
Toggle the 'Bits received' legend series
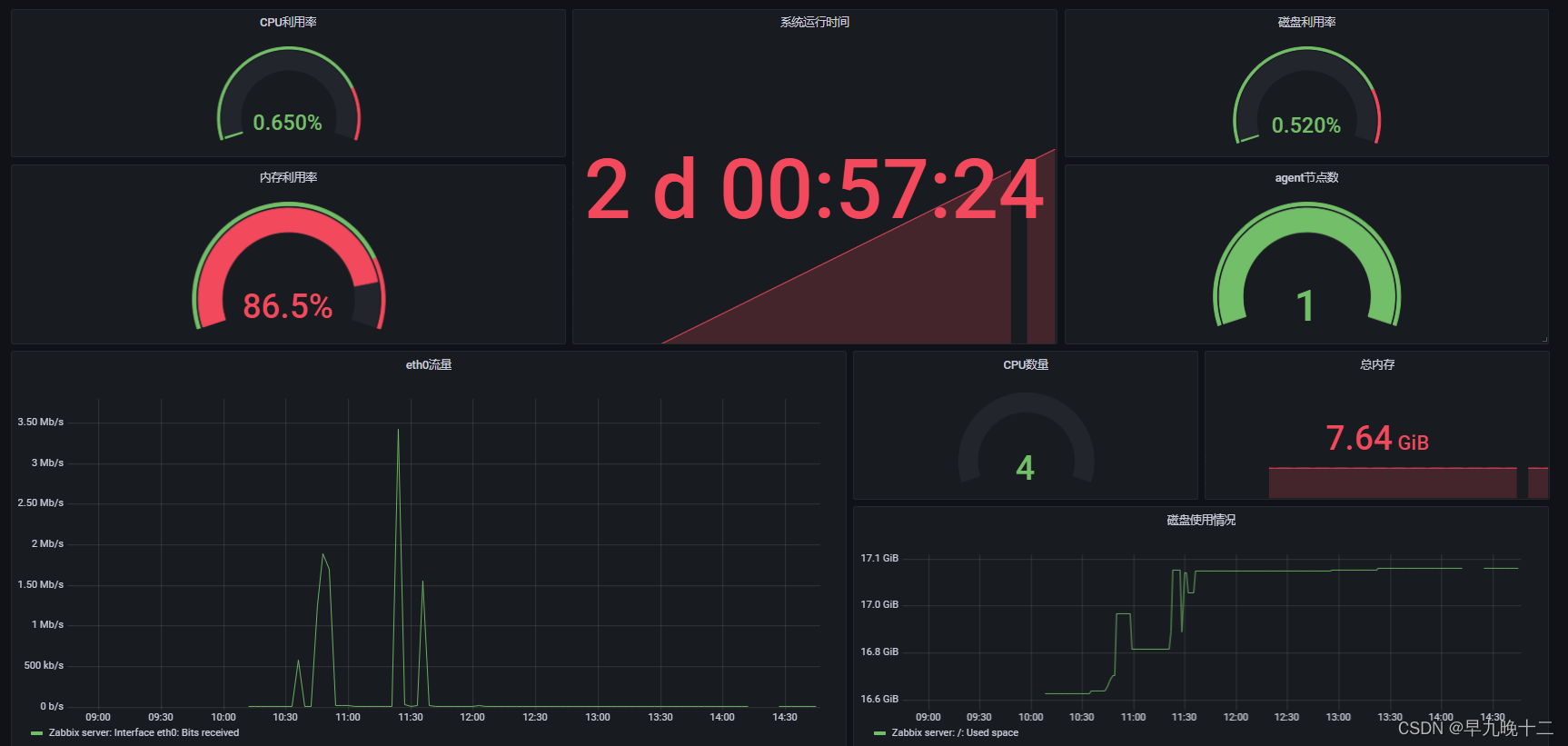coord(144,732)
